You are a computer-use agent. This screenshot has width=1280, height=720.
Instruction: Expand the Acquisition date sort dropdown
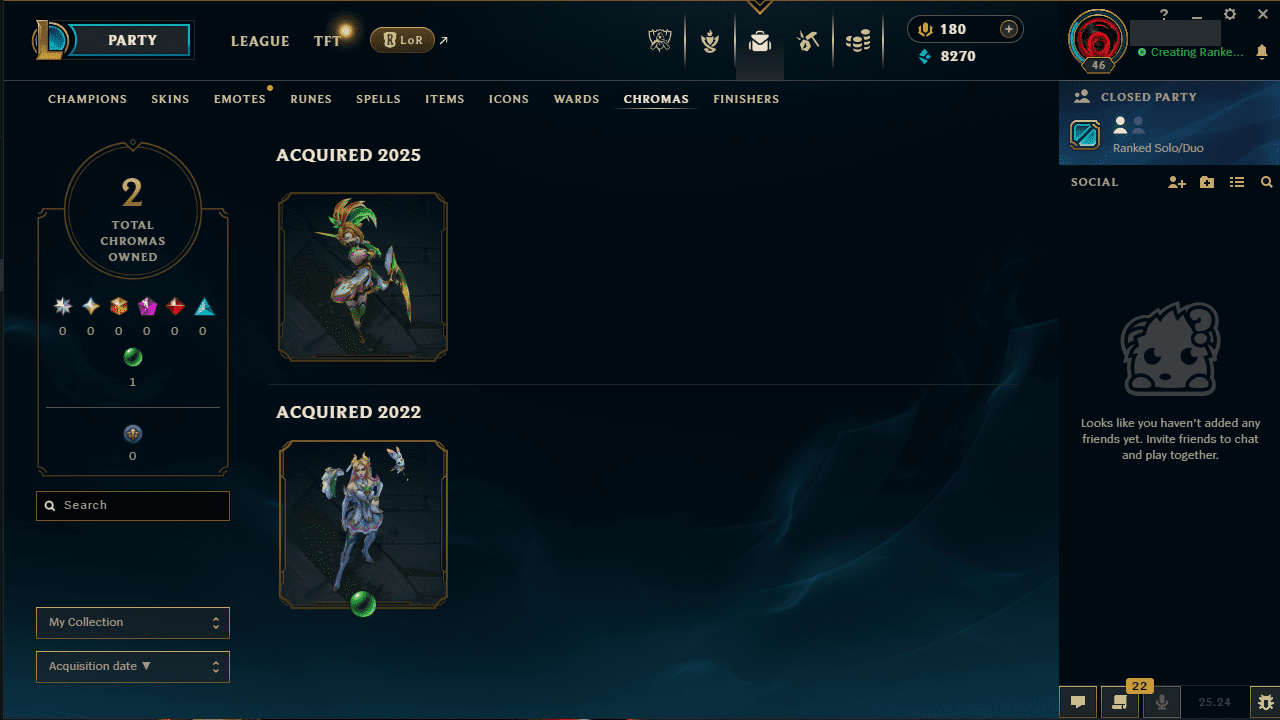coord(133,666)
